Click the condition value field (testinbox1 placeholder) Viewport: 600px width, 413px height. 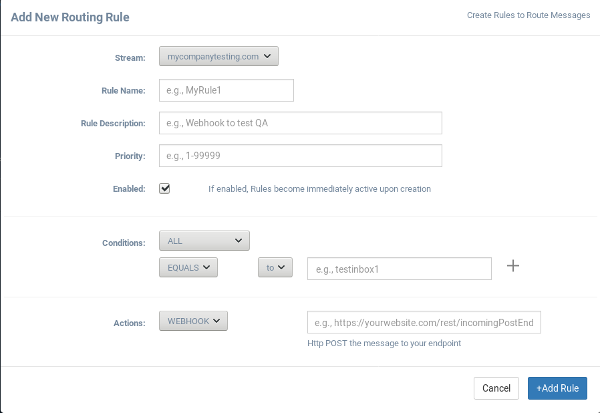[x=399, y=268]
